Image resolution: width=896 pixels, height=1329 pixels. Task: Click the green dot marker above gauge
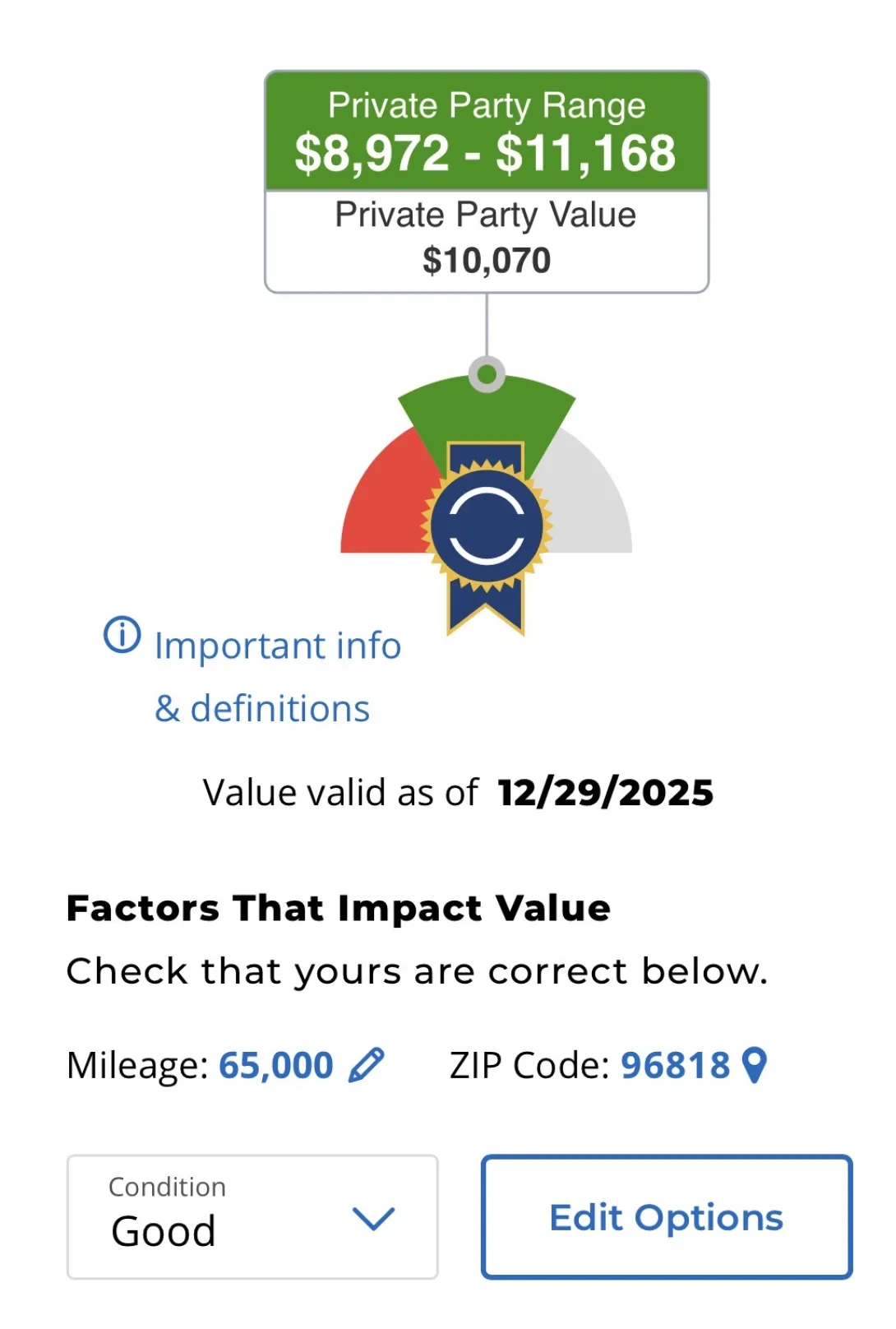(x=487, y=375)
